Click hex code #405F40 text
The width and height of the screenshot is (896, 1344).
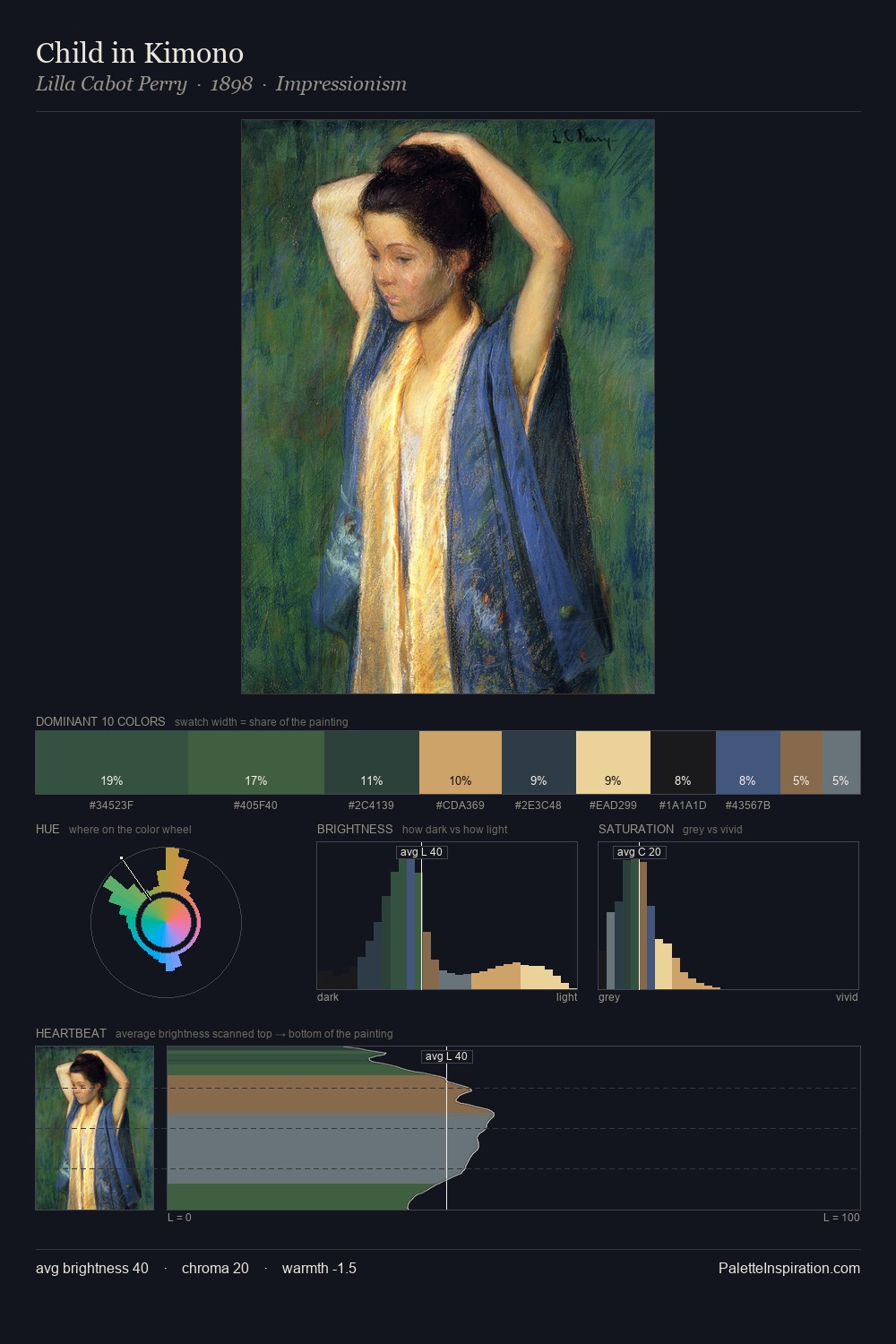point(255,806)
